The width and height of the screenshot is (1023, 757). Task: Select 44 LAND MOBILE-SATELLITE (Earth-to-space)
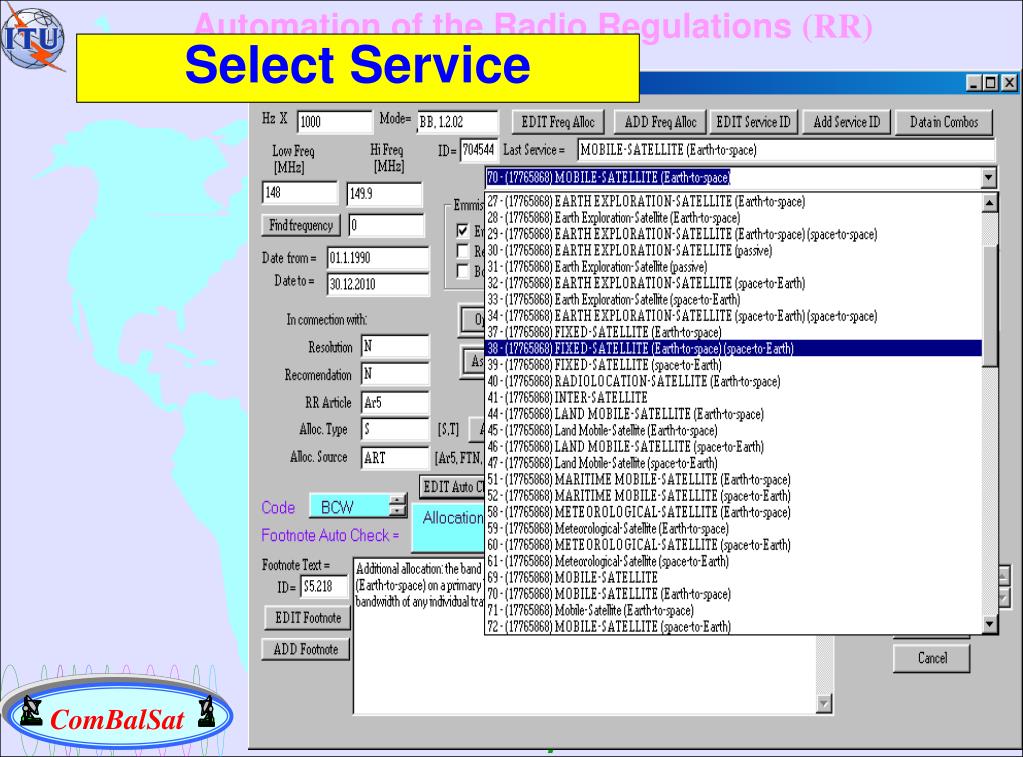pos(734,414)
